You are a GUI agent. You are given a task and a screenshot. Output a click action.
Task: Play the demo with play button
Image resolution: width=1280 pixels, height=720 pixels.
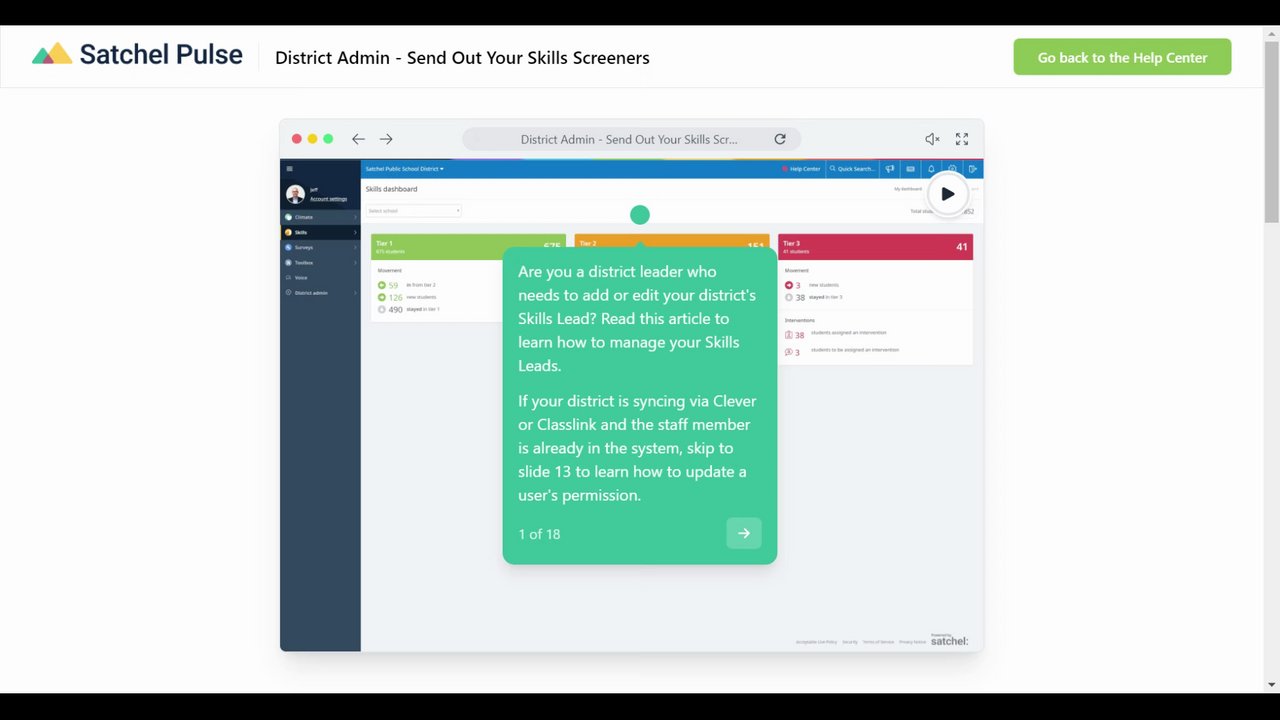pyautogui.click(x=947, y=194)
